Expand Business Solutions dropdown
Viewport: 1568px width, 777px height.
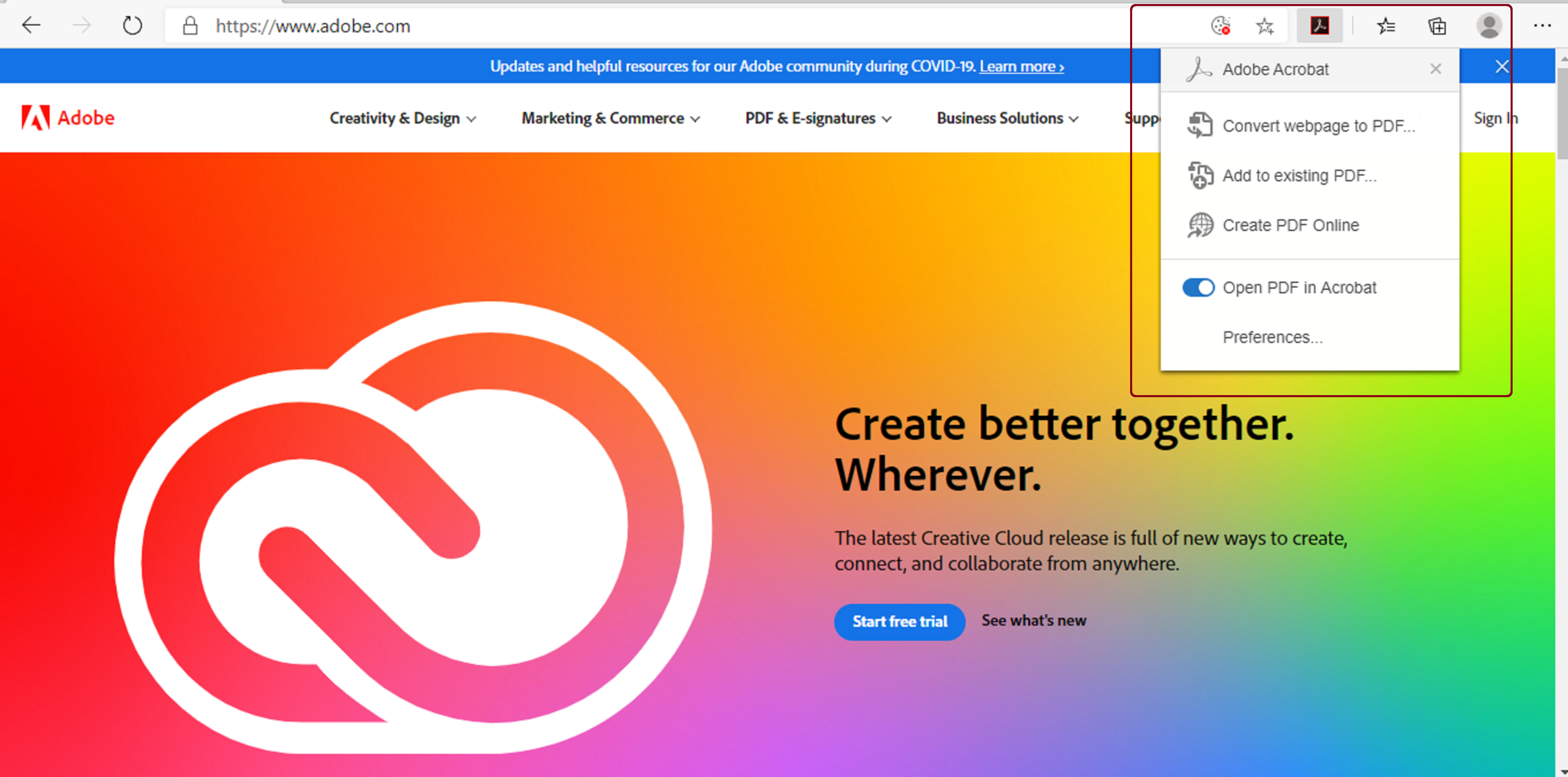(1007, 118)
